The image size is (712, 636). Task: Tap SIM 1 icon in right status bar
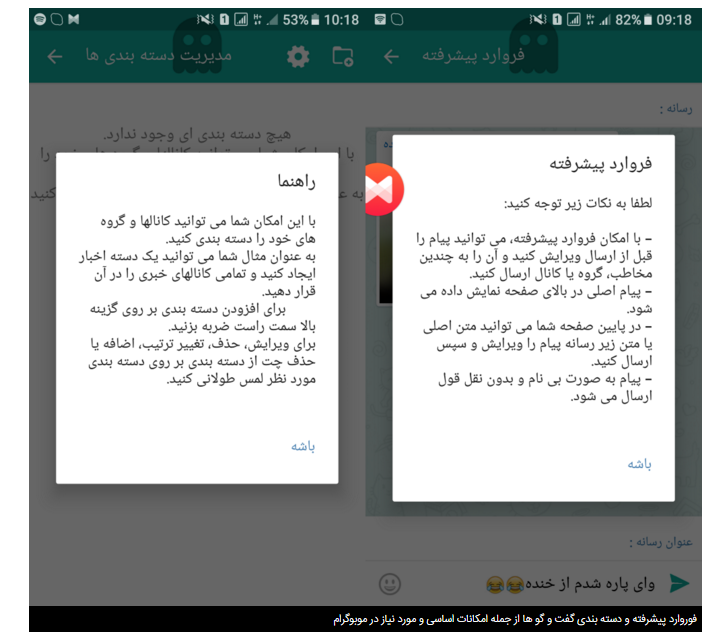[x=557, y=20]
